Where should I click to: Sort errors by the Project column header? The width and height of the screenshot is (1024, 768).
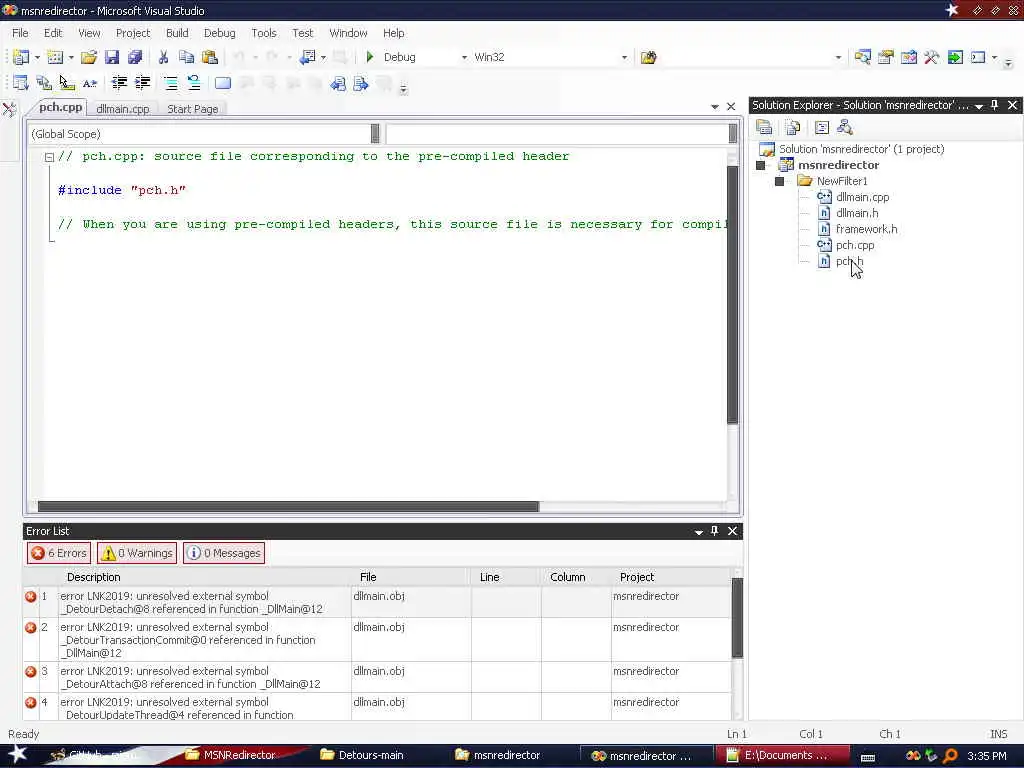pos(671,577)
